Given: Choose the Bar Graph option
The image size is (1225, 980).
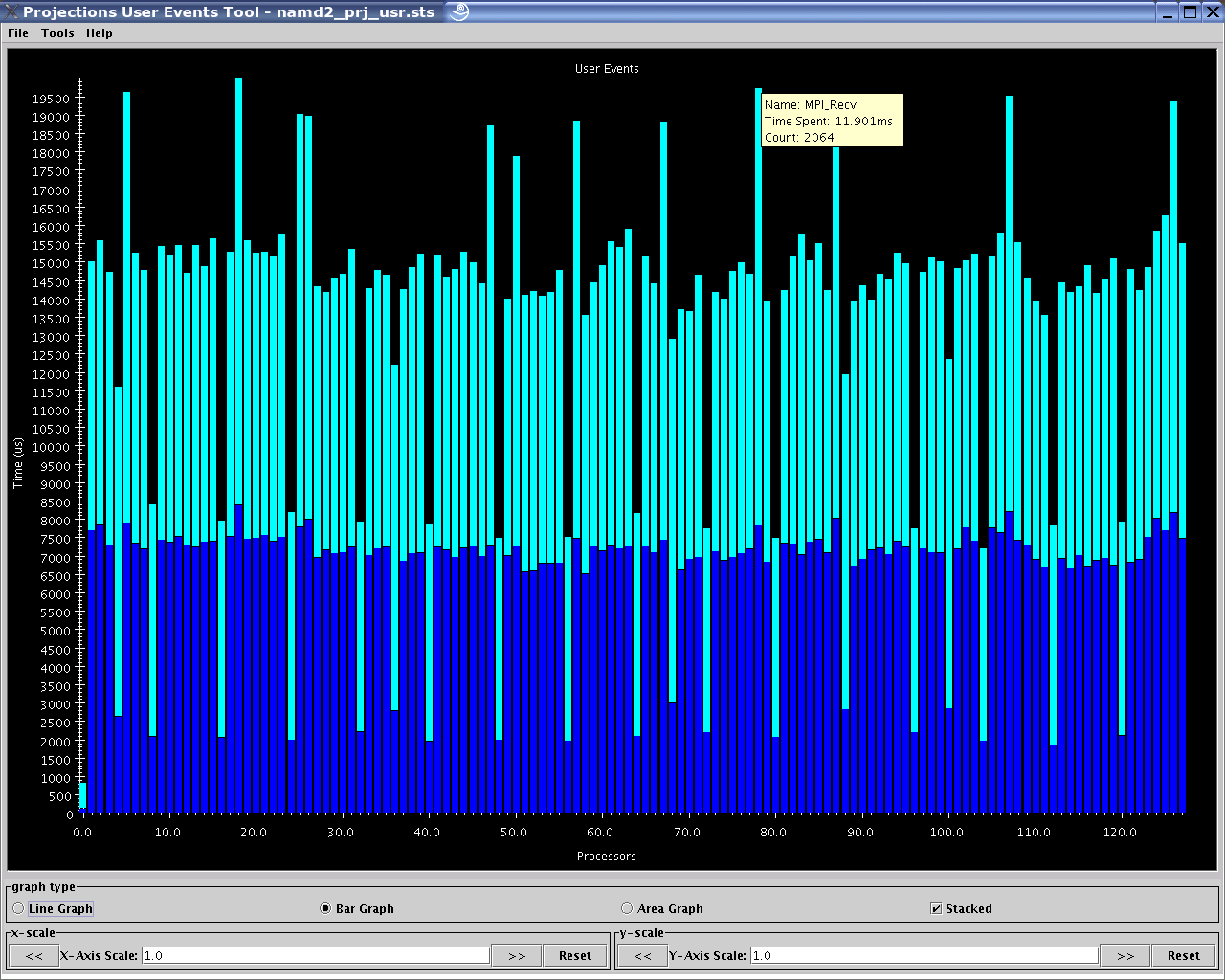Looking at the screenshot, I should [x=325, y=908].
